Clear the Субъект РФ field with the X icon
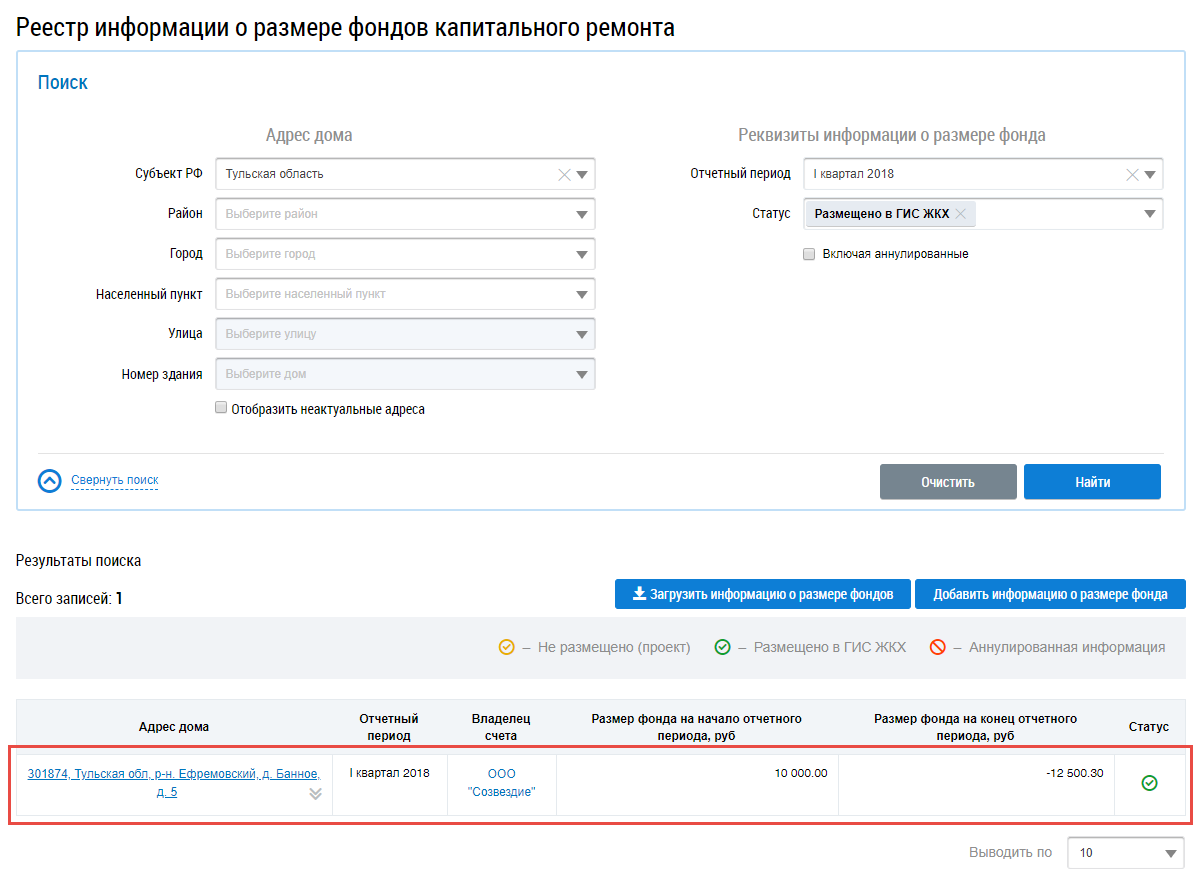Screen dimensions: 1200x880 pyautogui.click(x=564, y=174)
